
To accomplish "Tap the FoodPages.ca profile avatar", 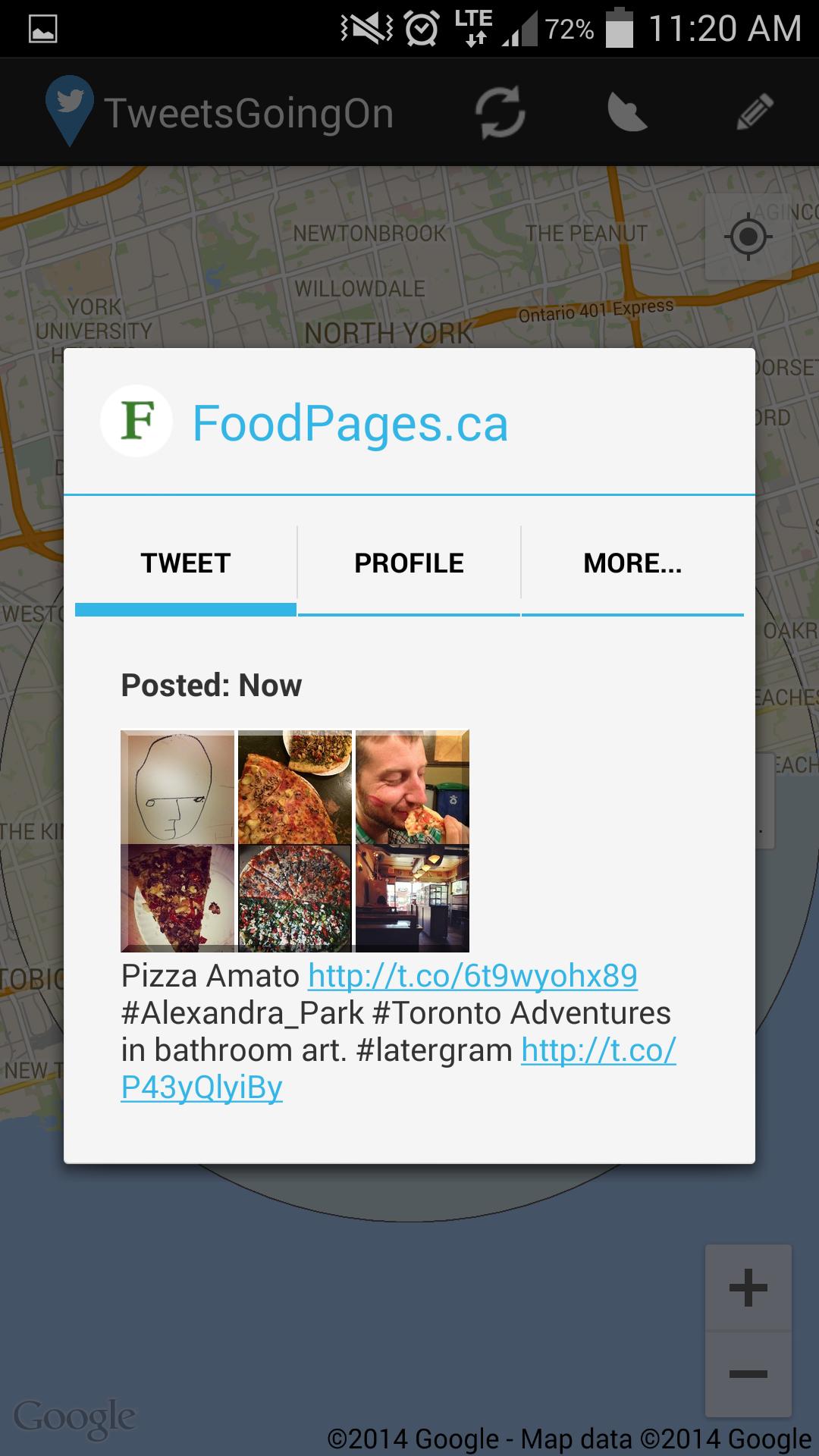I will point(136,422).
